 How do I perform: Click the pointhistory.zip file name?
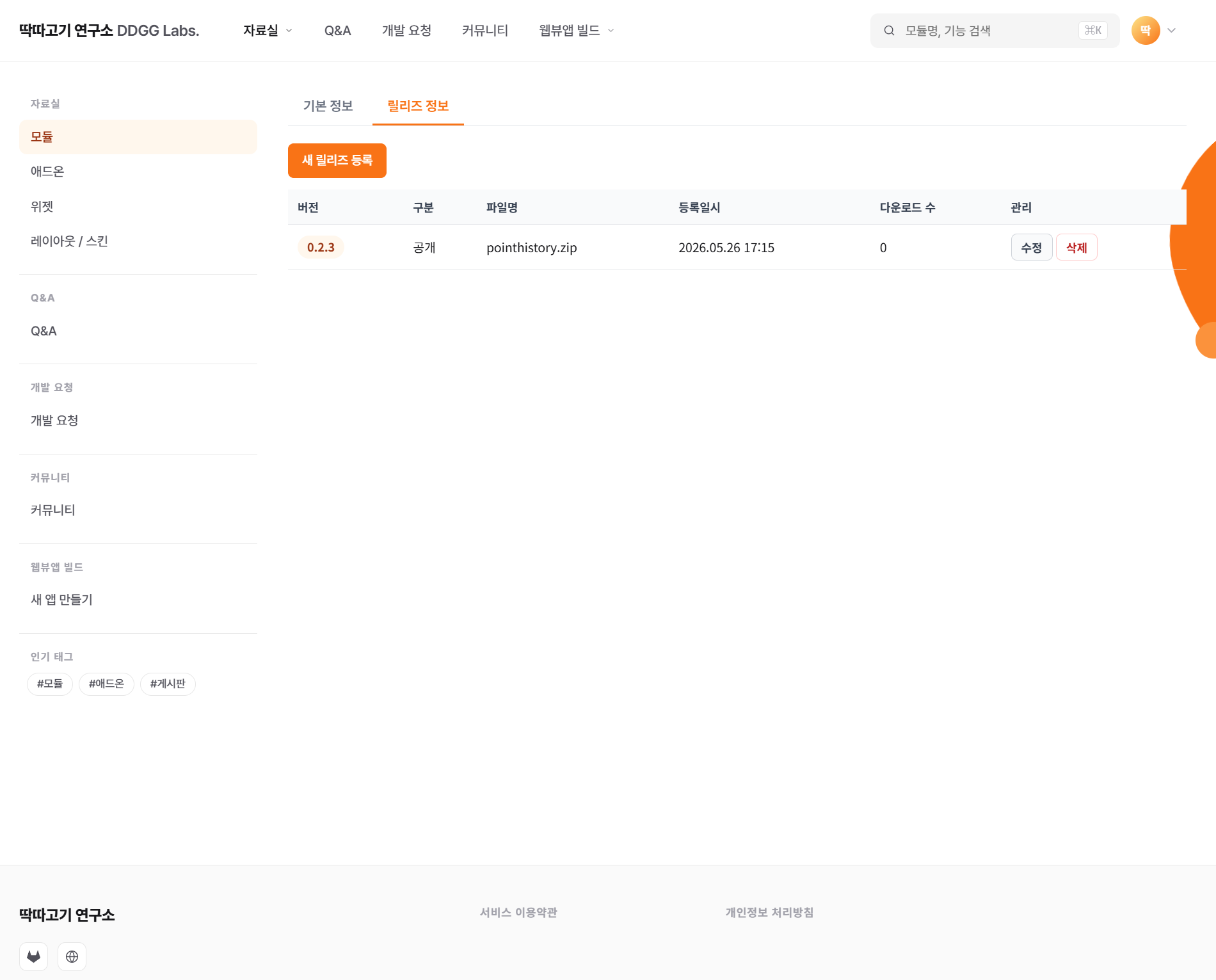pyautogui.click(x=532, y=248)
